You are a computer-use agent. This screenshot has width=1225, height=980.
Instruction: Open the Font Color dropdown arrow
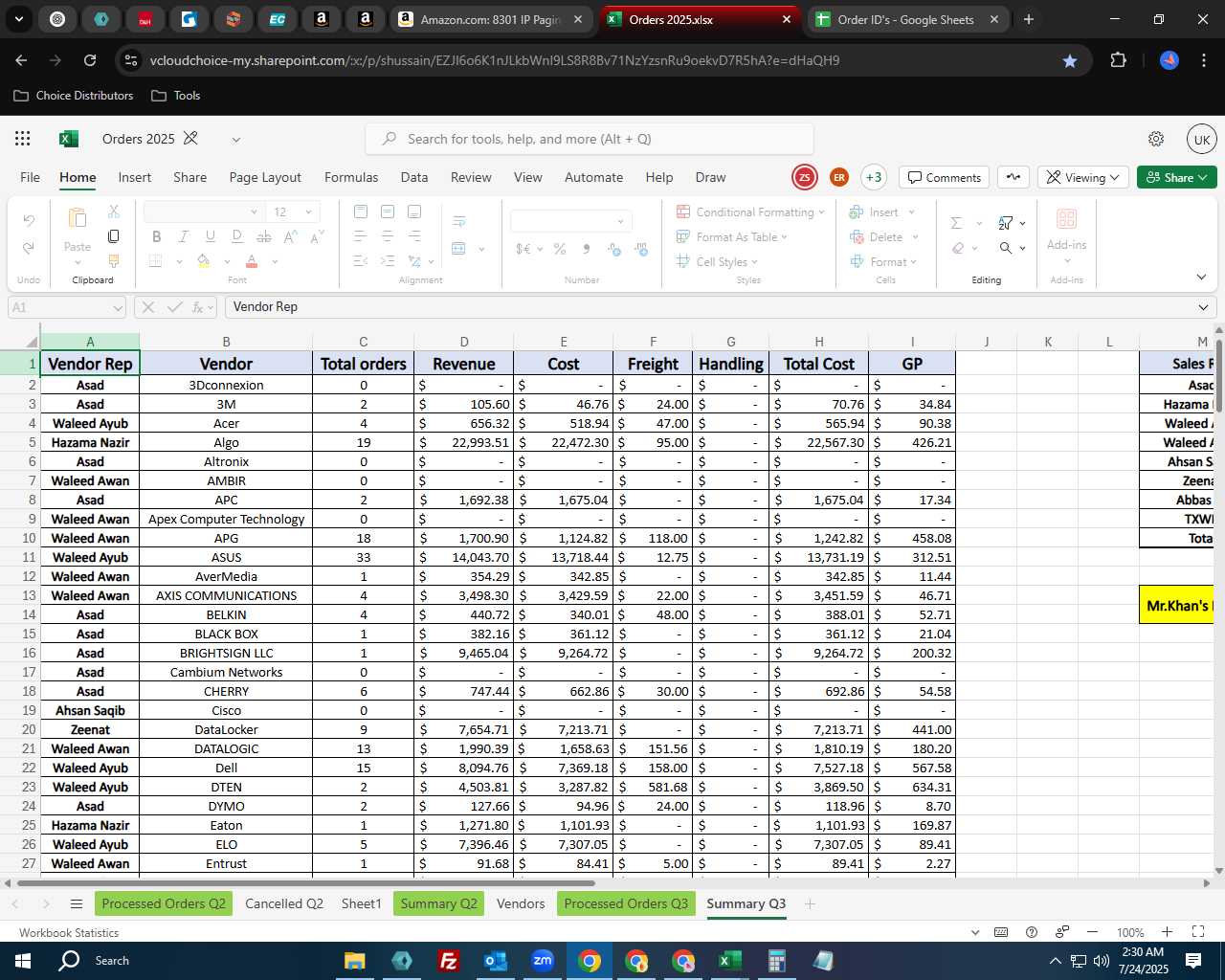coord(275,261)
